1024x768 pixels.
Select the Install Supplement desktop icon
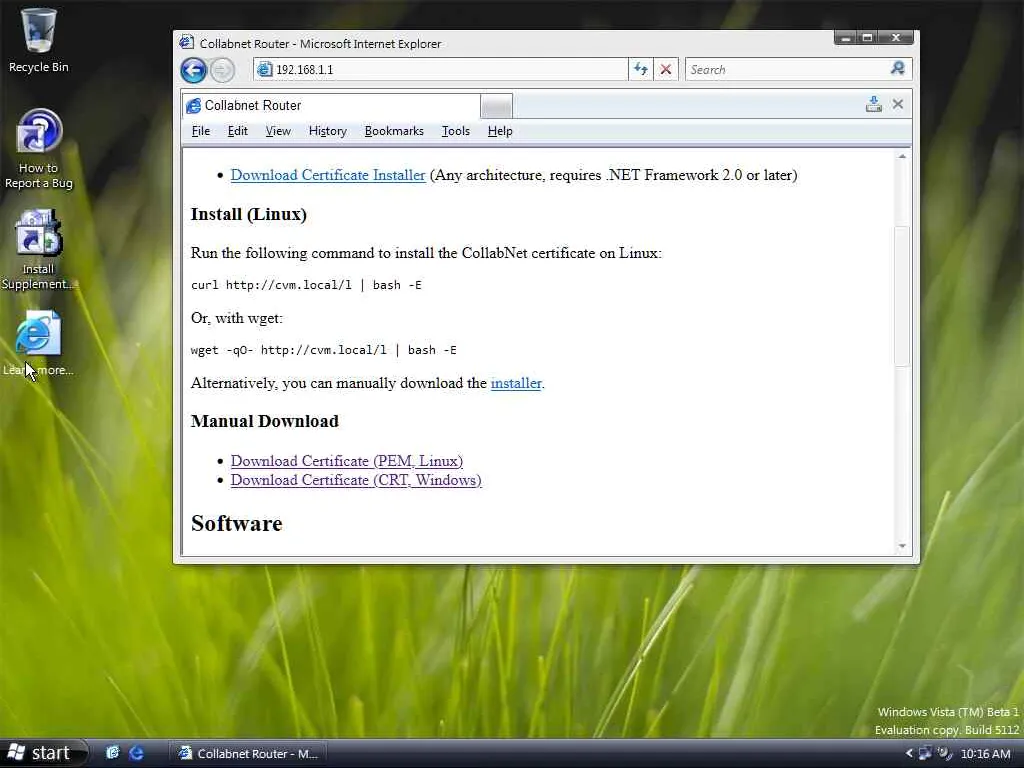[39, 249]
